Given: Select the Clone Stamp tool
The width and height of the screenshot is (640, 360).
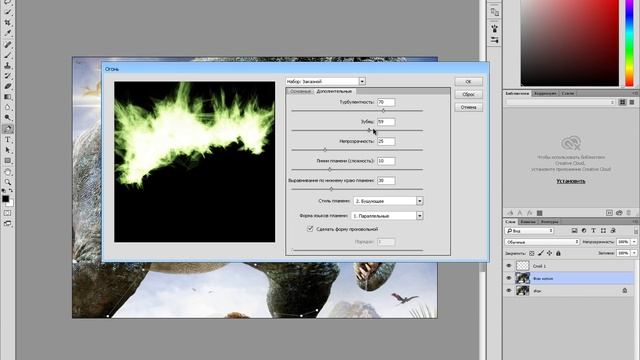Looking at the screenshot, I should [7, 65].
